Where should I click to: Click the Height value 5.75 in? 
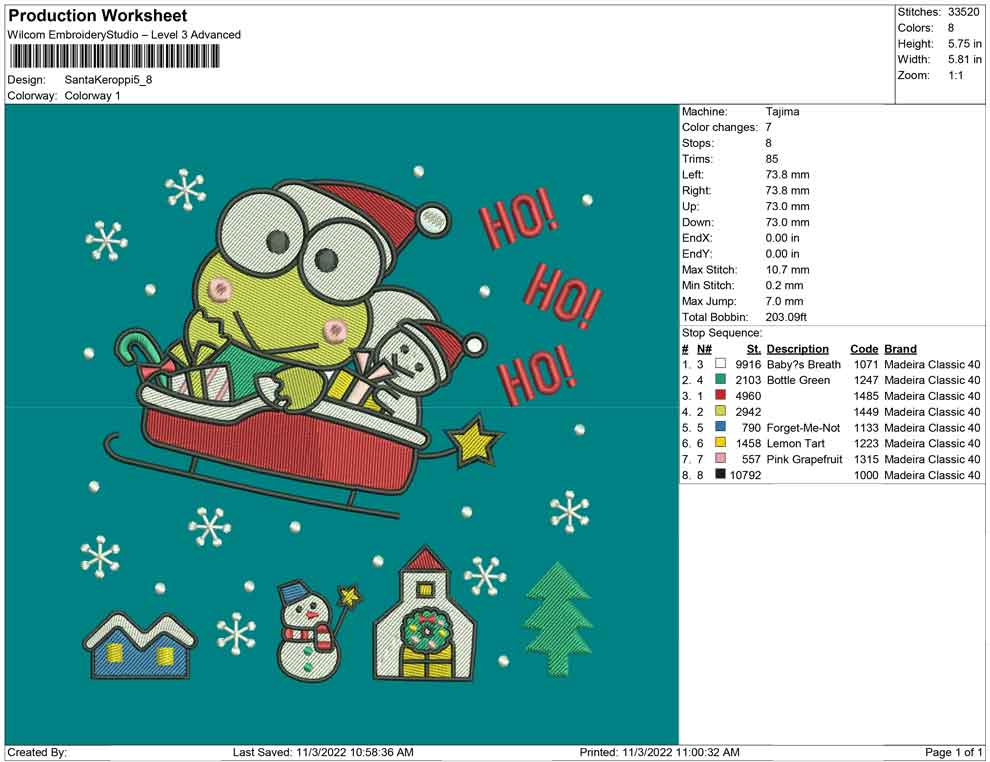[965, 44]
